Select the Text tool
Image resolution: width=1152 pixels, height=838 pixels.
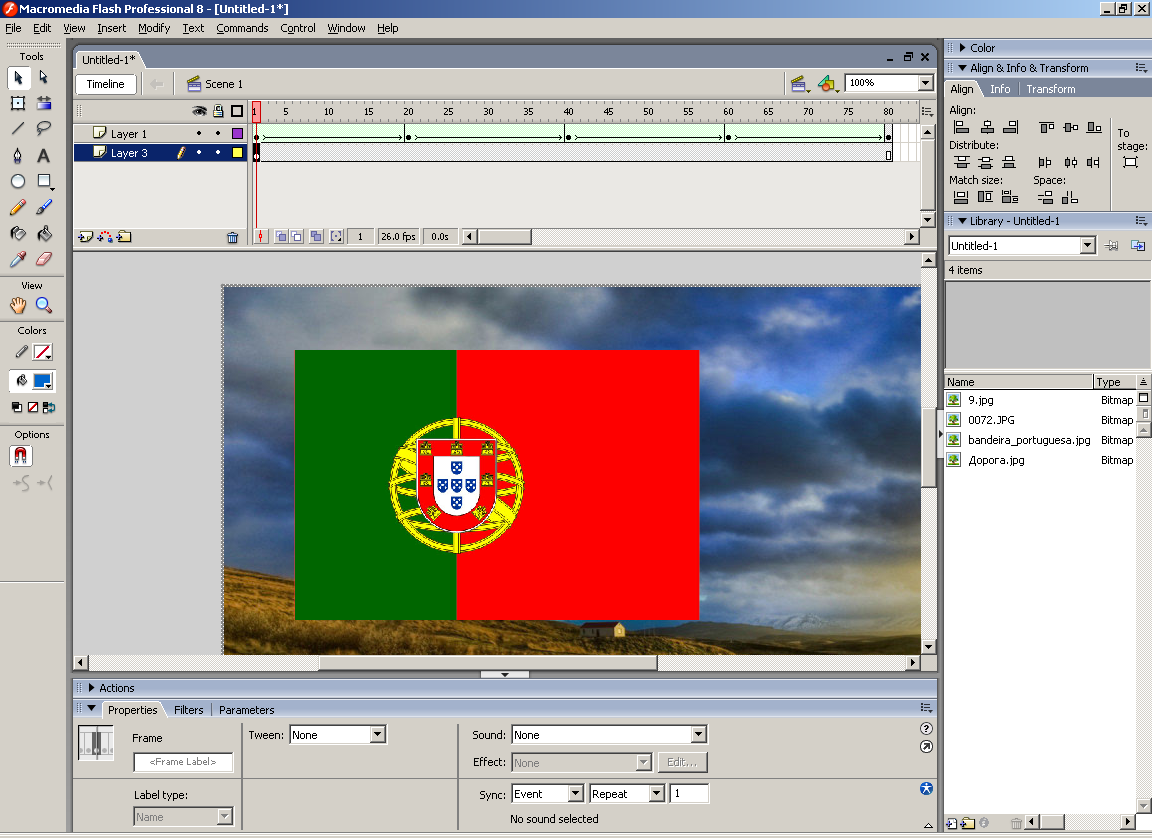click(x=43, y=155)
